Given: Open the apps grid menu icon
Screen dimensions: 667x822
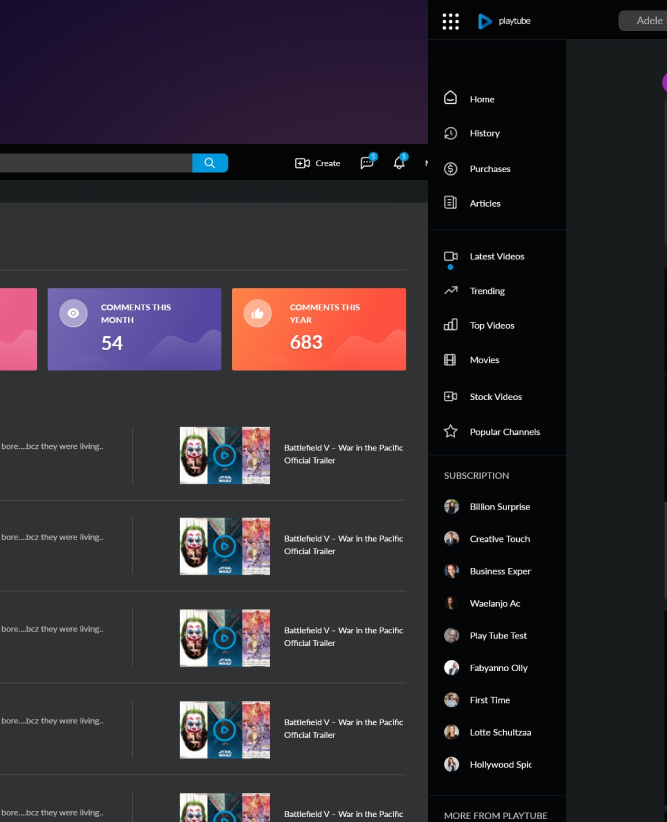Looking at the screenshot, I should pos(450,21).
